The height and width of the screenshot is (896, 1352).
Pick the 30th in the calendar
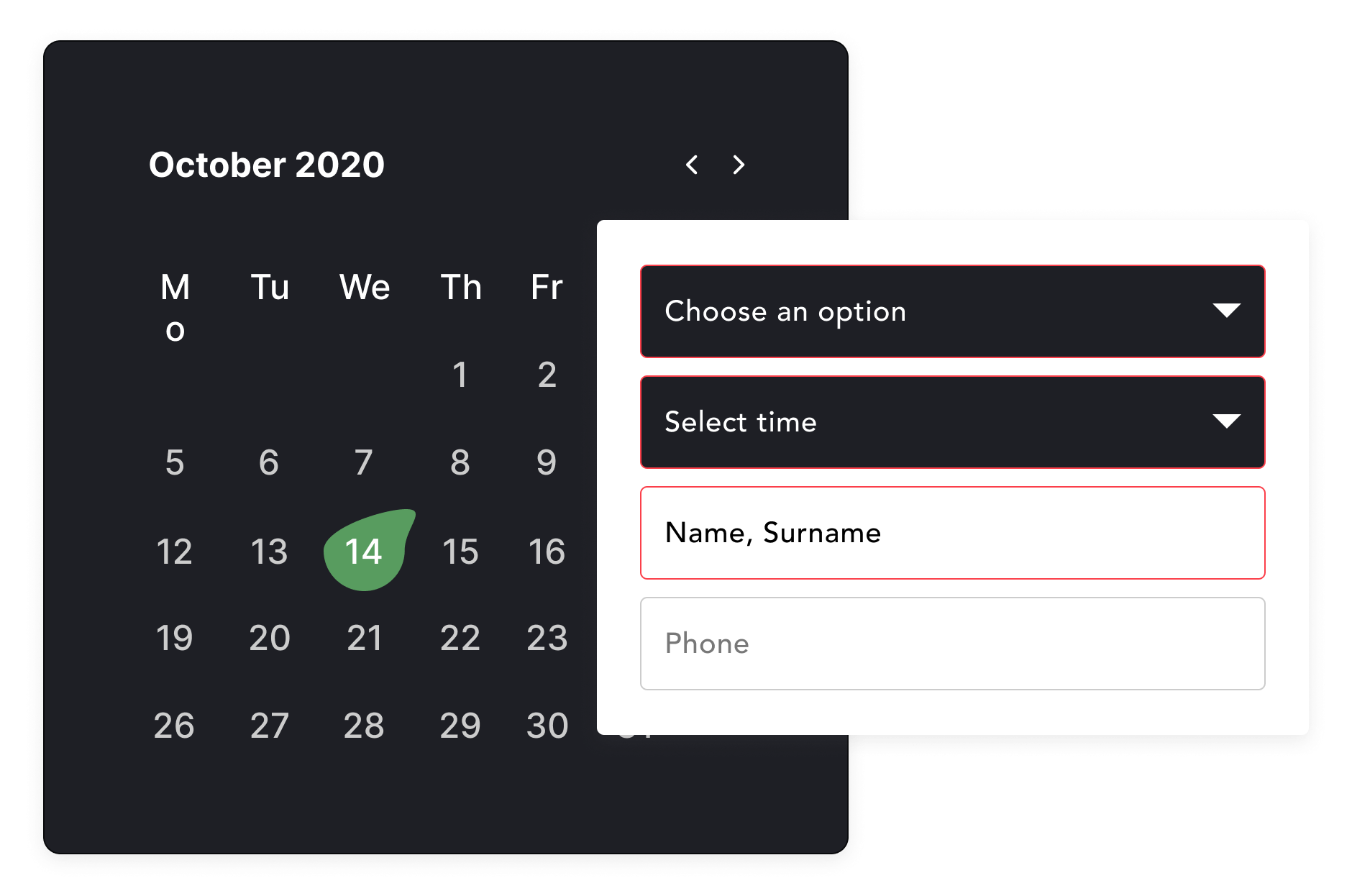click(547, 726)
